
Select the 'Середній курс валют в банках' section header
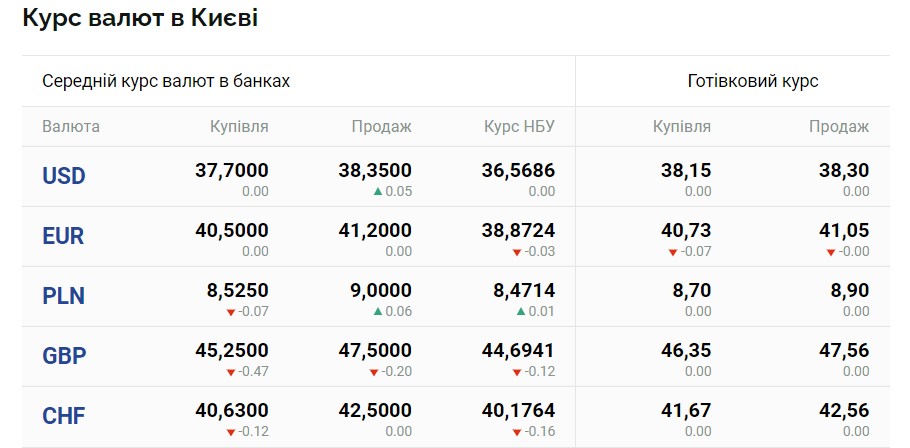[166, 81]
